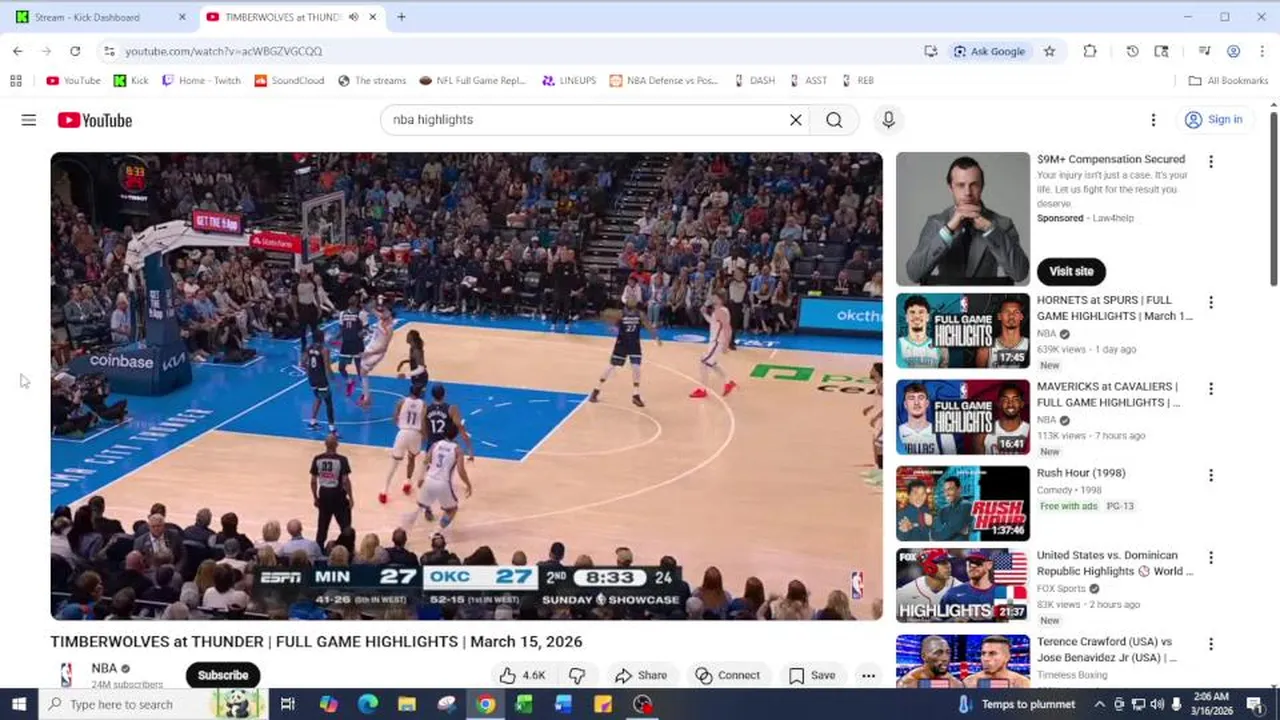Sign in to YouTube
1280x720 pixels.
(x=1213, y=120)
